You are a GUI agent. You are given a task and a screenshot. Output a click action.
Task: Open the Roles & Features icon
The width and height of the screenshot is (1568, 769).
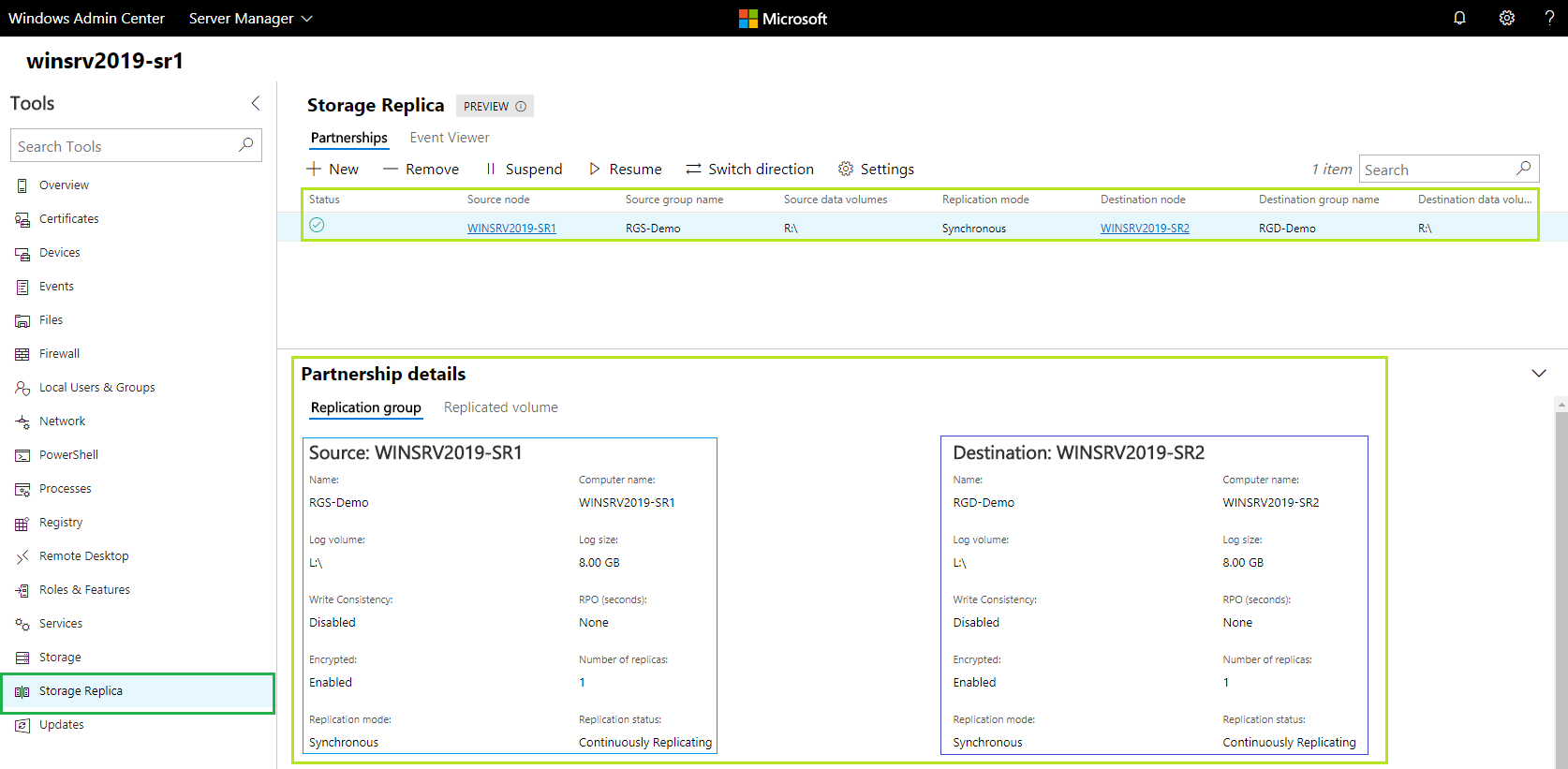point(22,590)
